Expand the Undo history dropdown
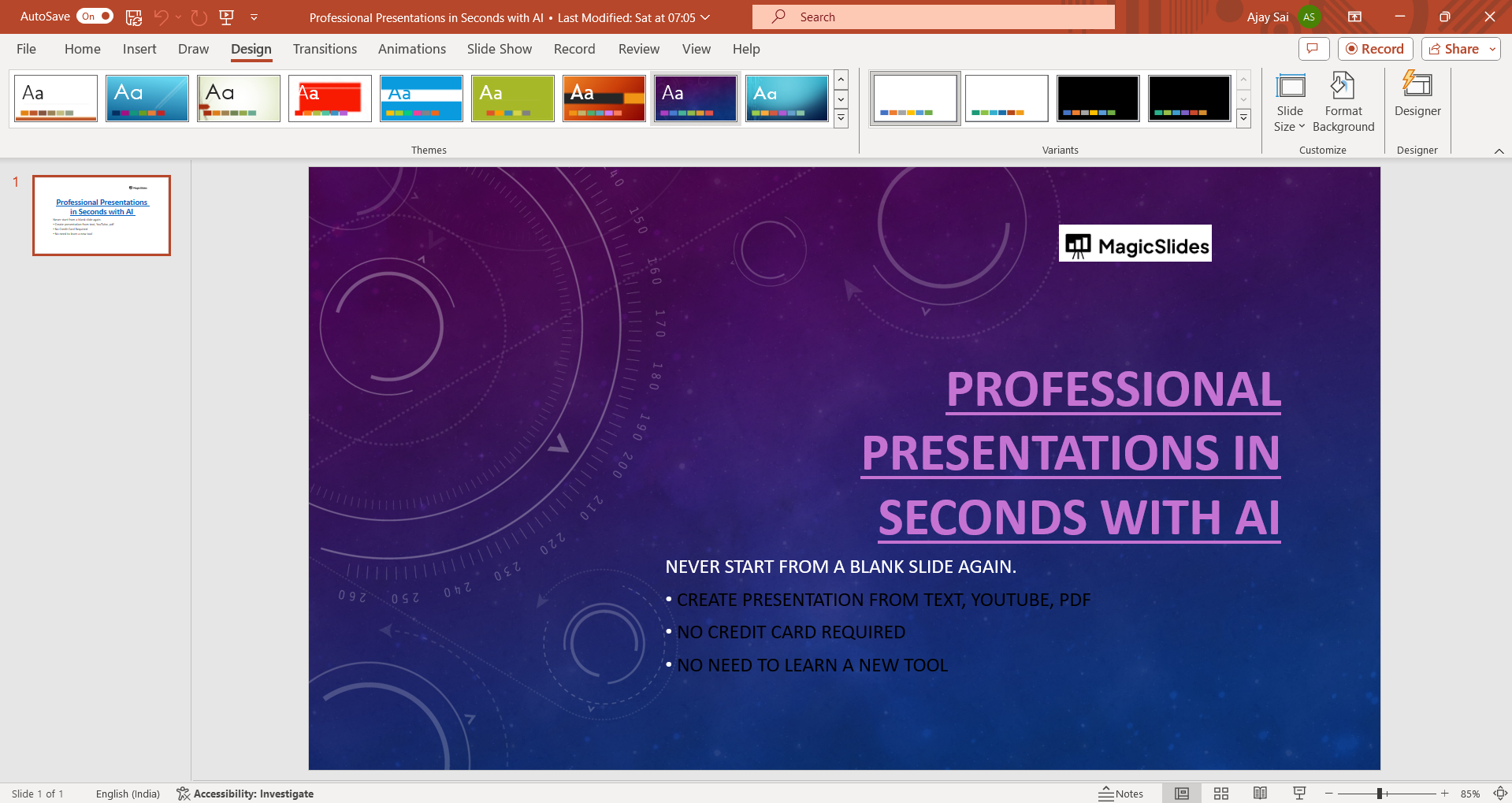The width and height of the screenshot is (1512, 803). coord(179,17)
